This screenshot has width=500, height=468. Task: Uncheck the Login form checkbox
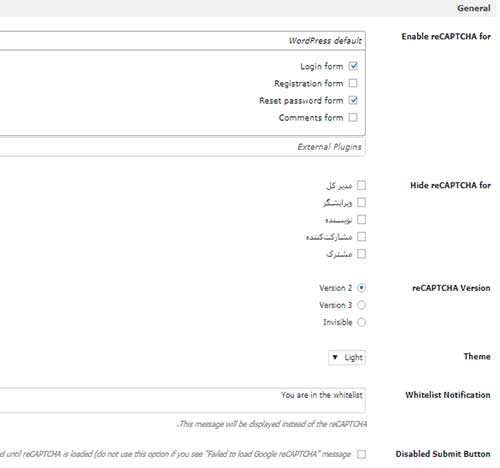coord(353,66)
